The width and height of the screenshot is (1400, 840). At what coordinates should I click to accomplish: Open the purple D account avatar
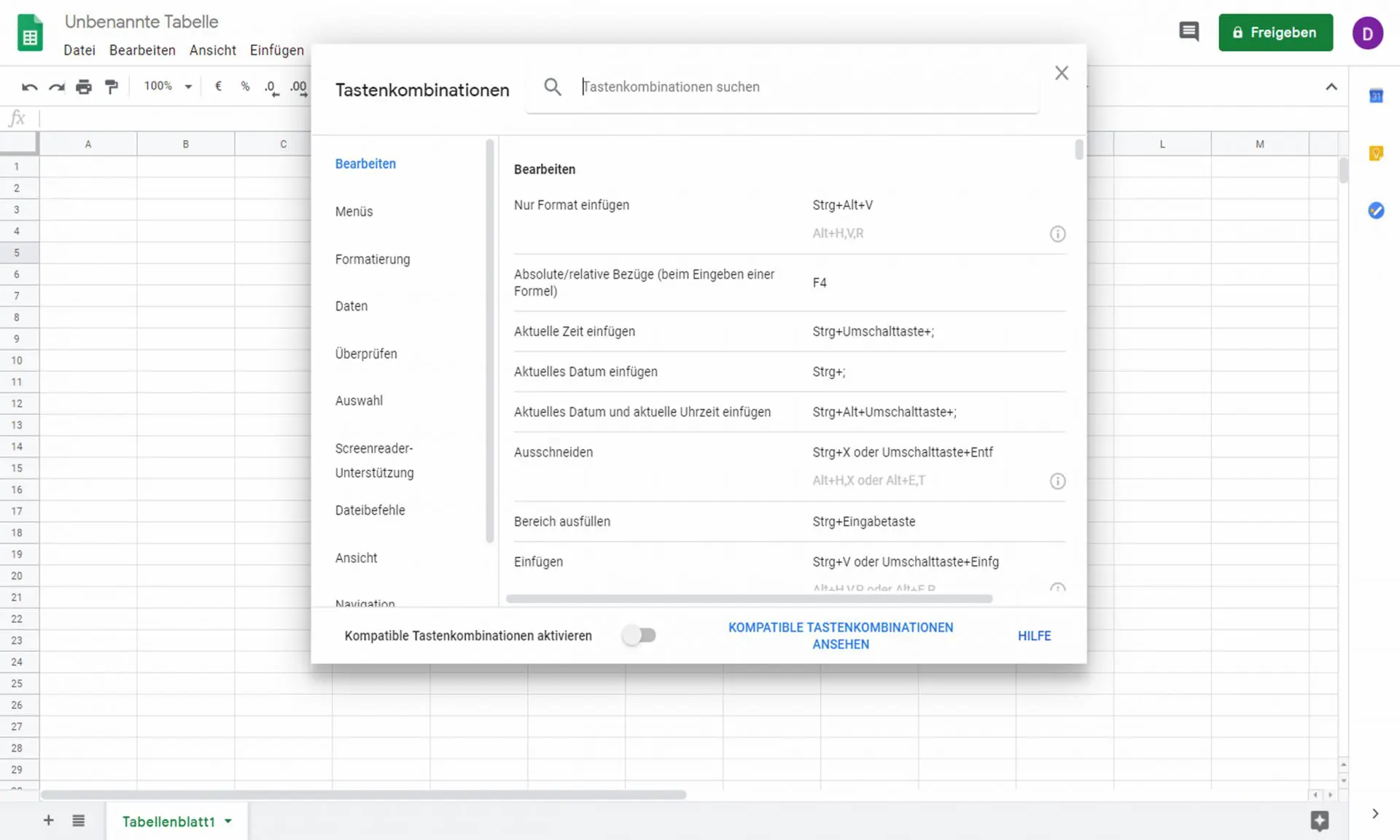(1367, 34)
